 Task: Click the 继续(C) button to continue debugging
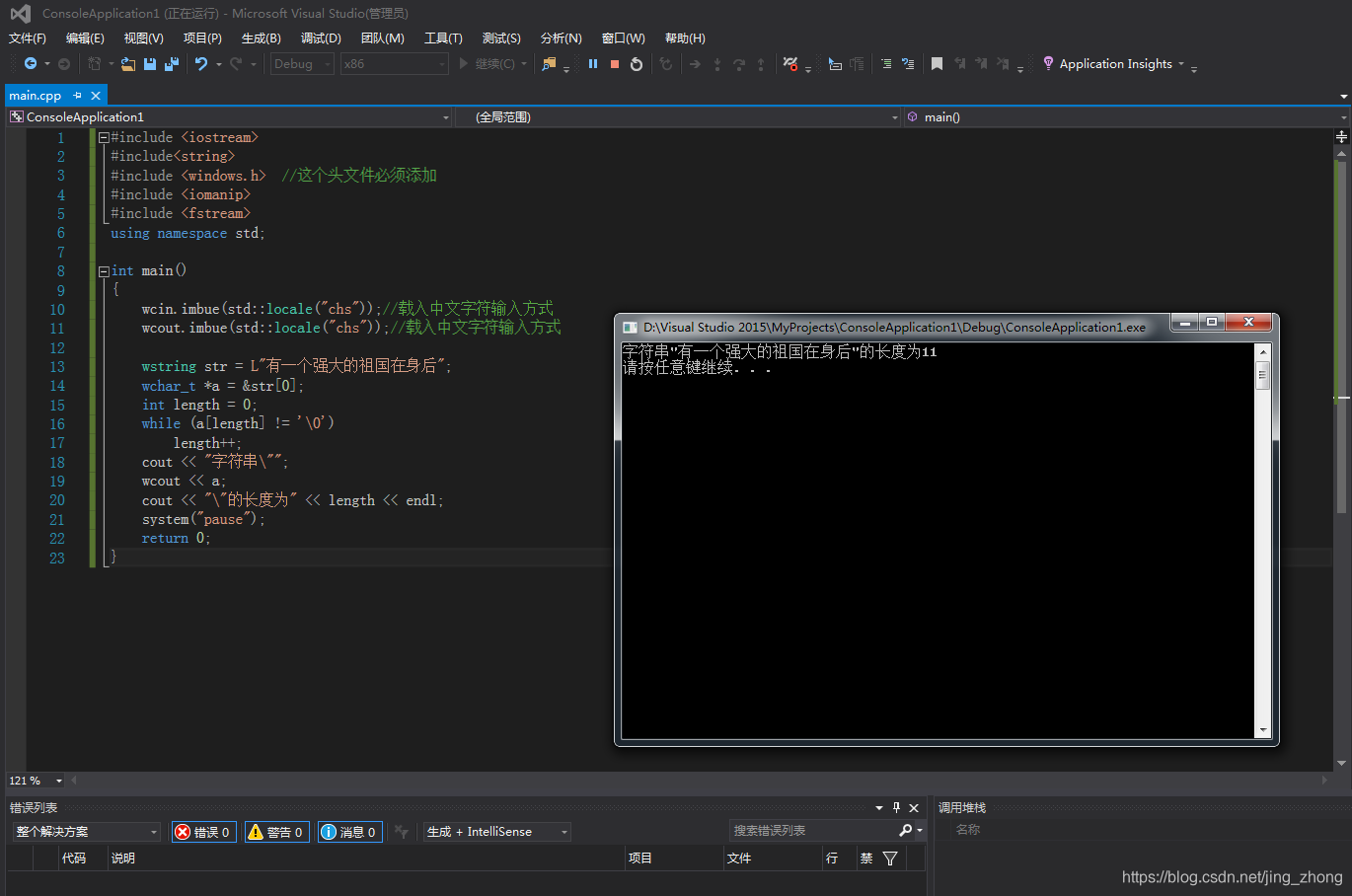[x=484, y=63]
